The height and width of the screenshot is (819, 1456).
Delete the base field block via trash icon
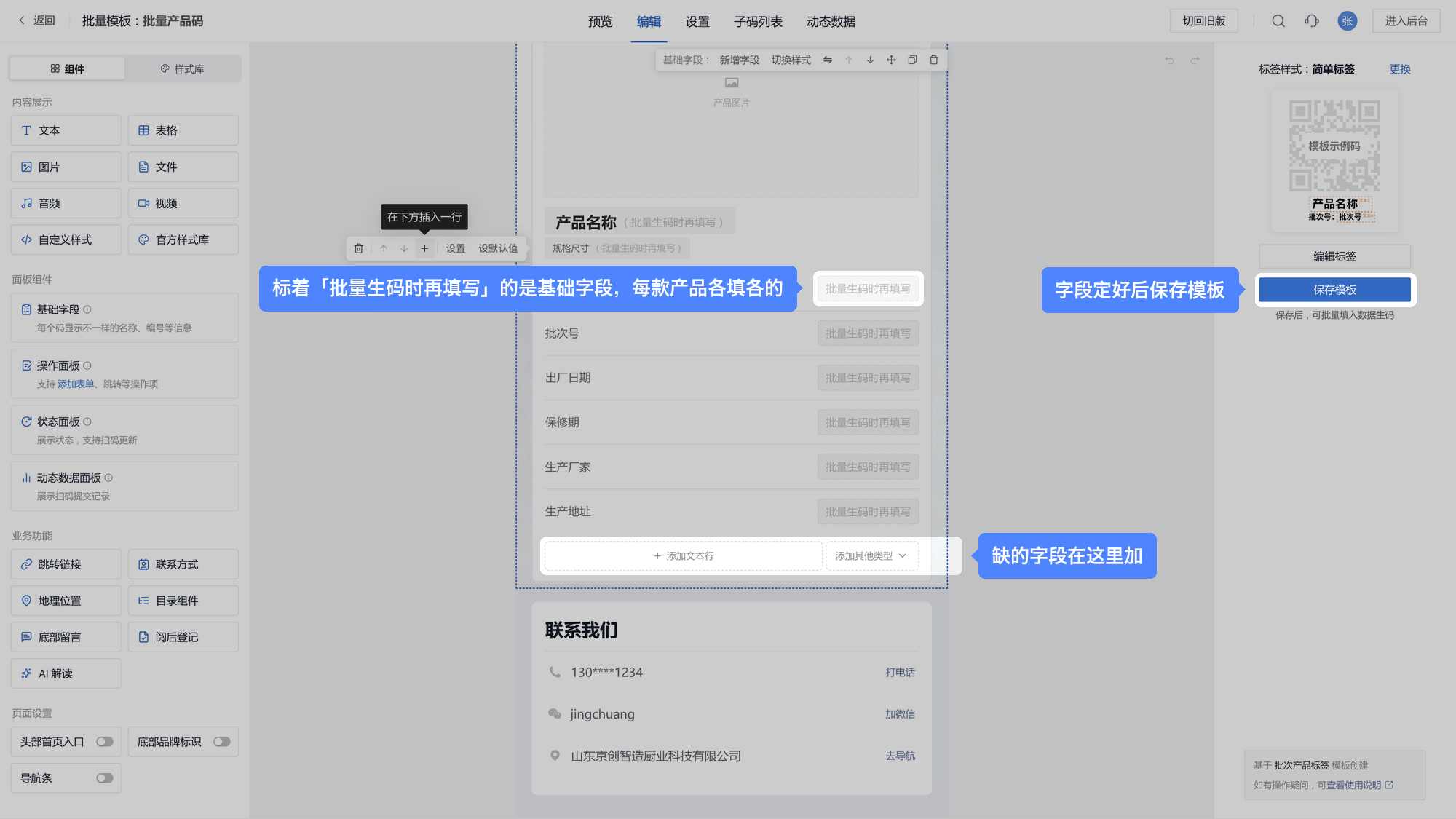click(x=934, y=60)
